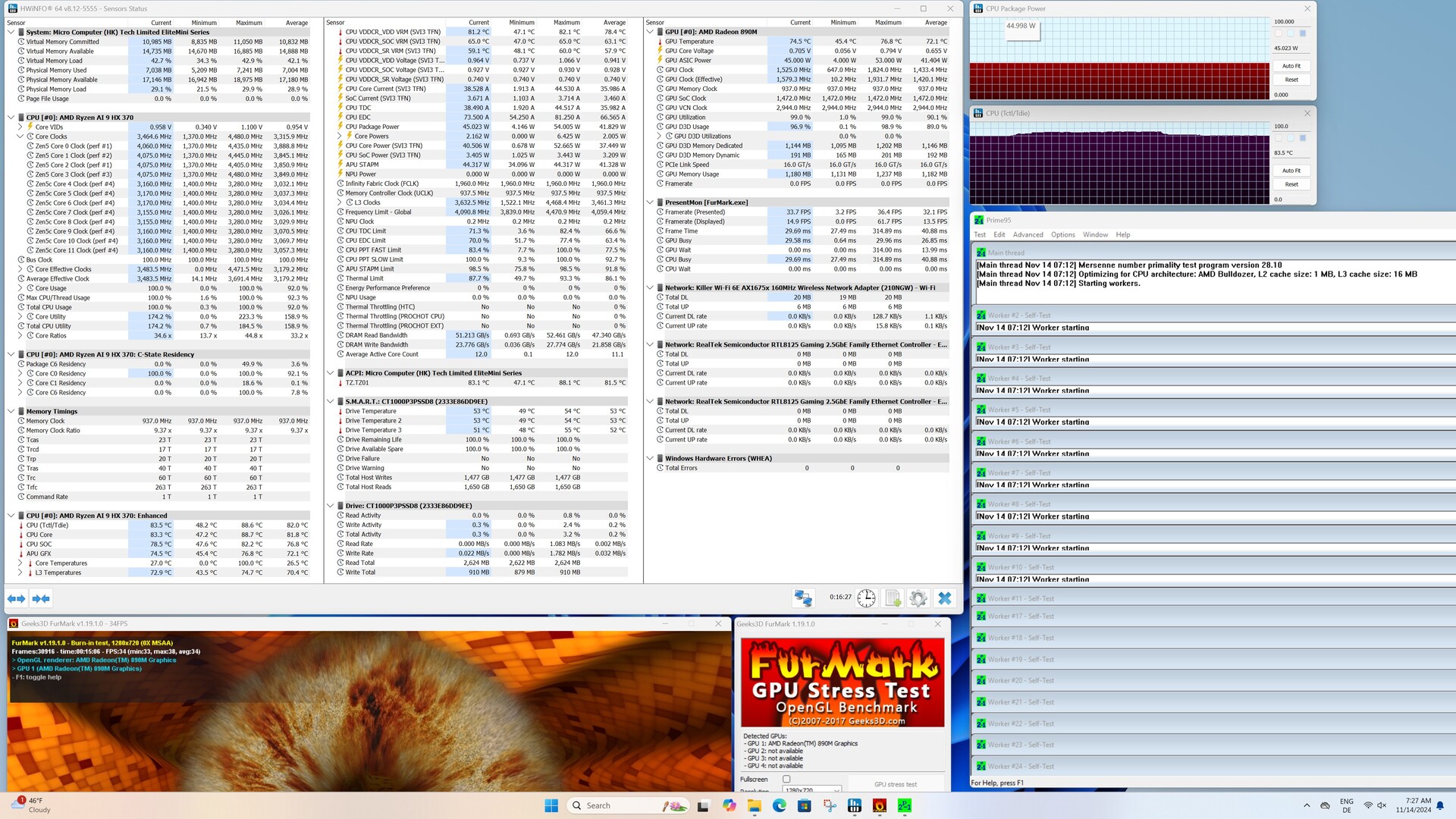The width and height of the screenshot is (1456, 819).
Task: Click the collapse columns arrows icon
Action: click(41, 598)
